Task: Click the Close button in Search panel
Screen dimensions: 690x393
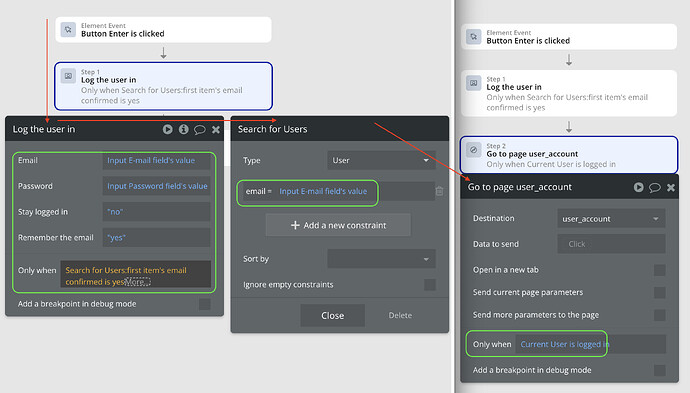Action: 333,316
